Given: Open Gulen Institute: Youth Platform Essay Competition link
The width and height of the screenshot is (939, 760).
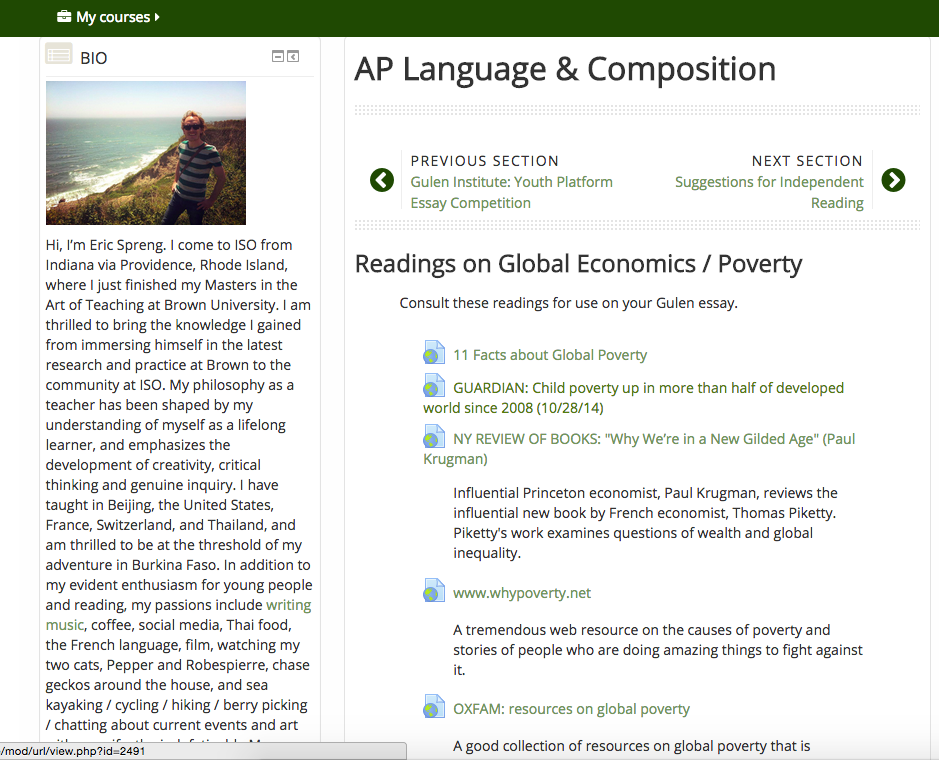Looking at the screenshot, I should pos(511,192).
